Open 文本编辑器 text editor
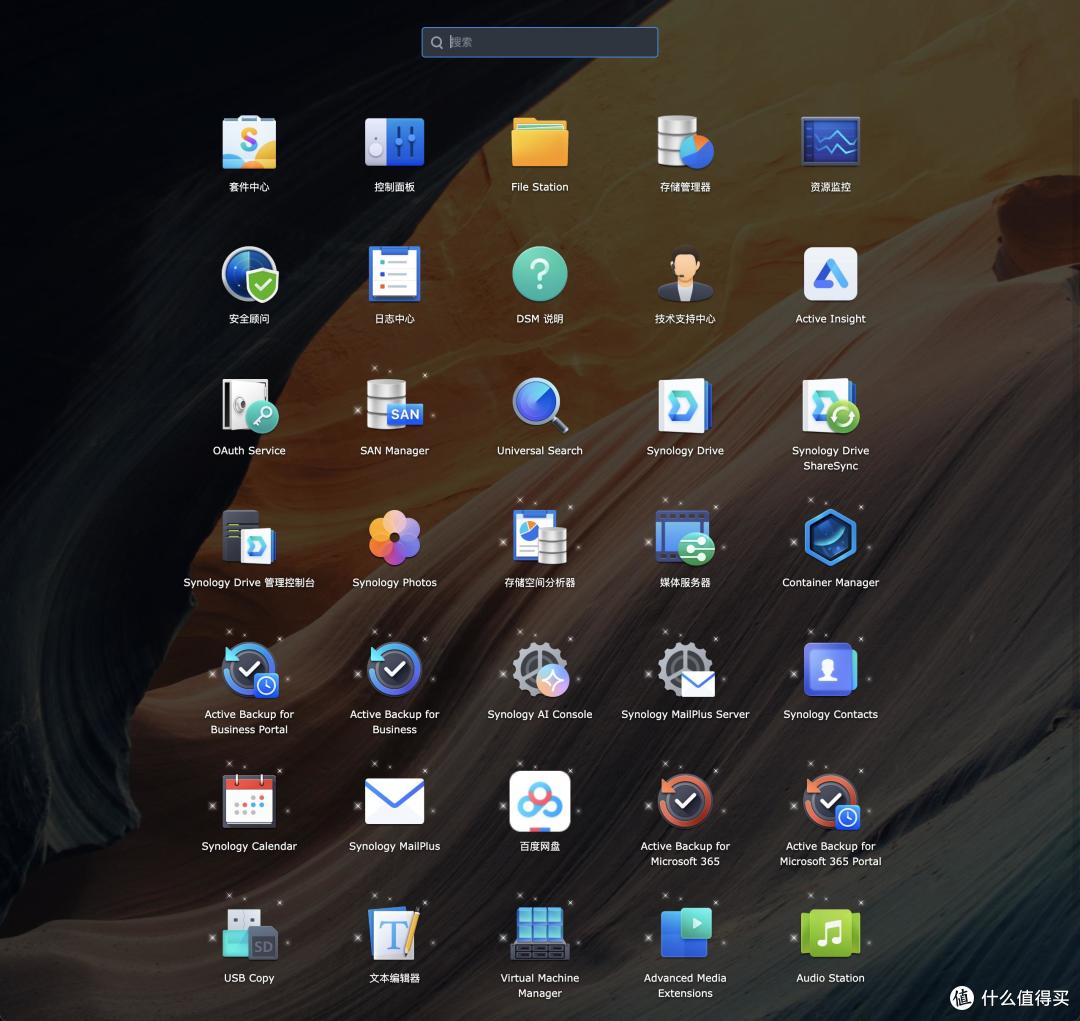Screen dimensions: 1080x1021 click(x=394, y=933)
